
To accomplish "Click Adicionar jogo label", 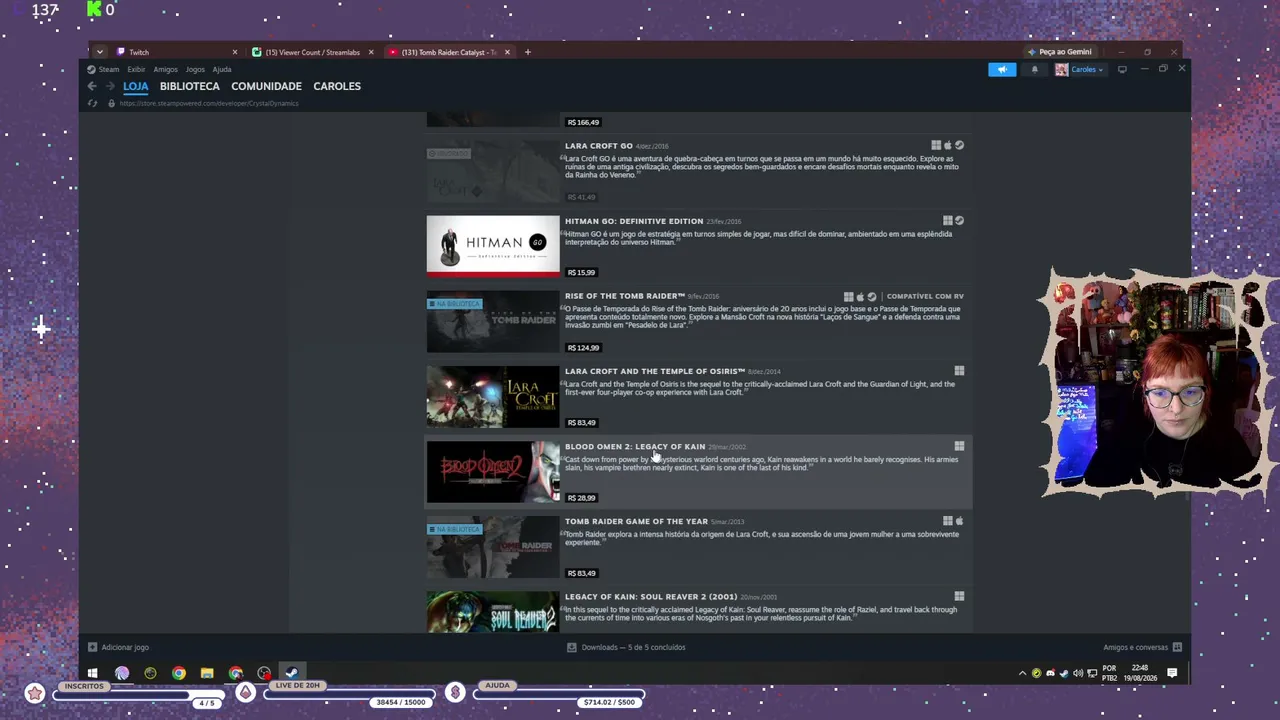I will click(125, 647).
